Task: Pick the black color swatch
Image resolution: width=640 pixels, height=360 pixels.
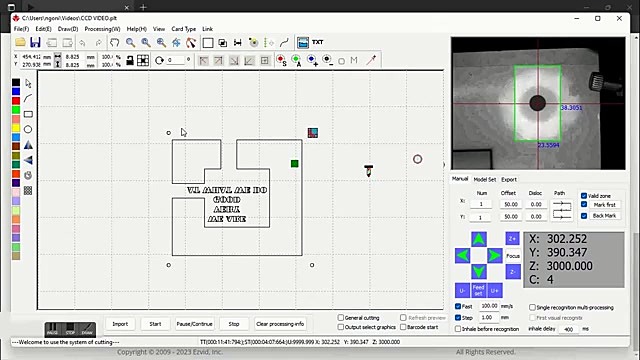Action: tap(16, 82)
